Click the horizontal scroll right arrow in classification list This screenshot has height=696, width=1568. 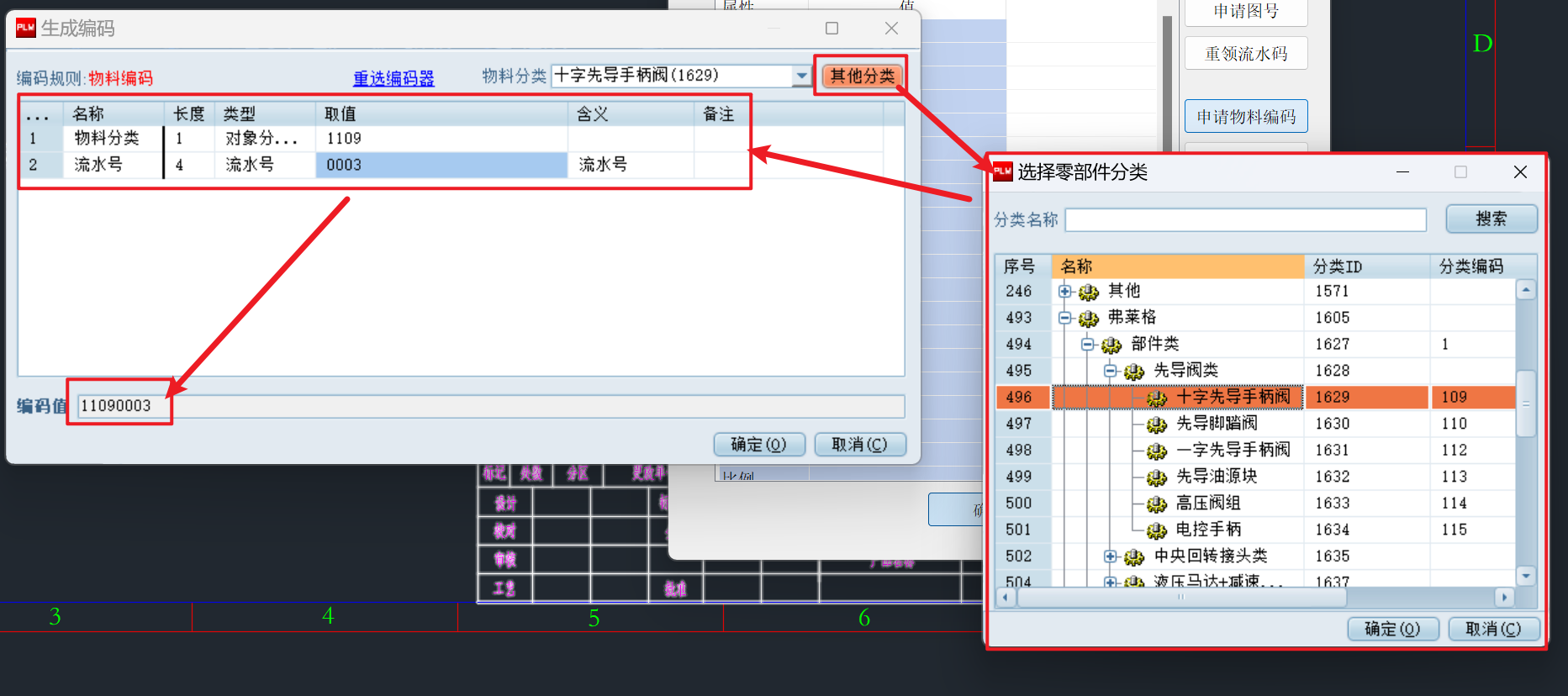[1505, 598]
